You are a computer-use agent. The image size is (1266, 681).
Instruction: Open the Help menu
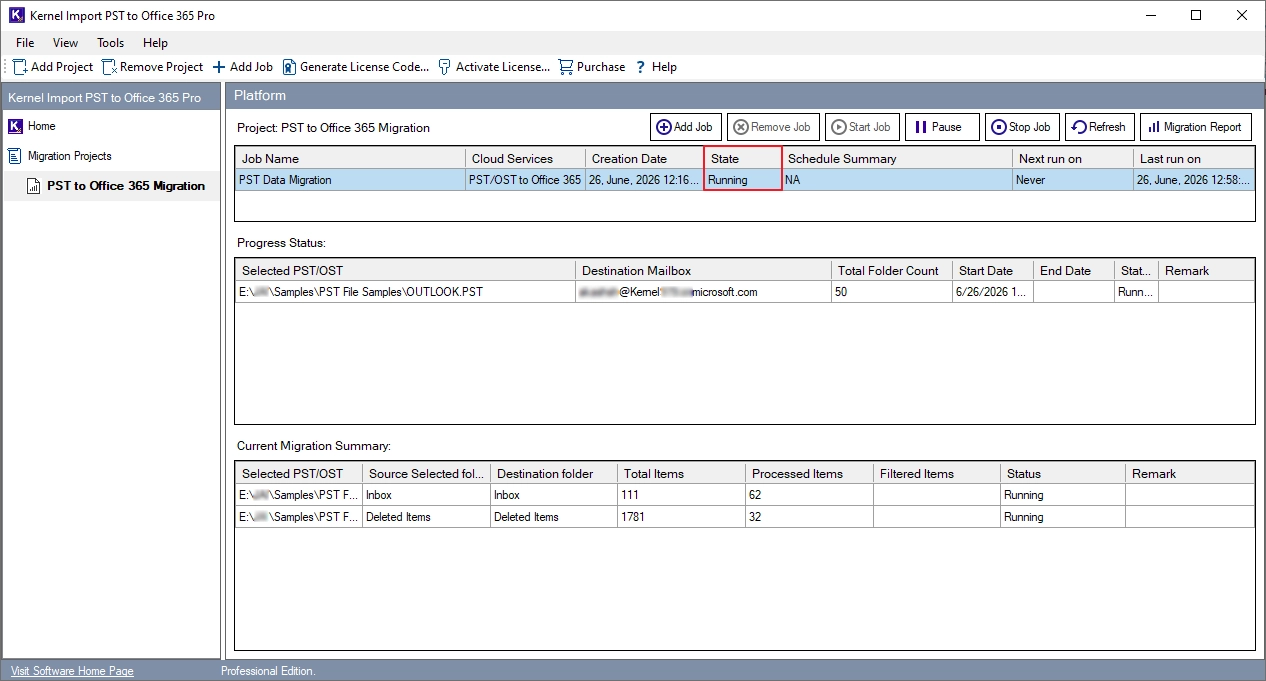tap(155, 43)
